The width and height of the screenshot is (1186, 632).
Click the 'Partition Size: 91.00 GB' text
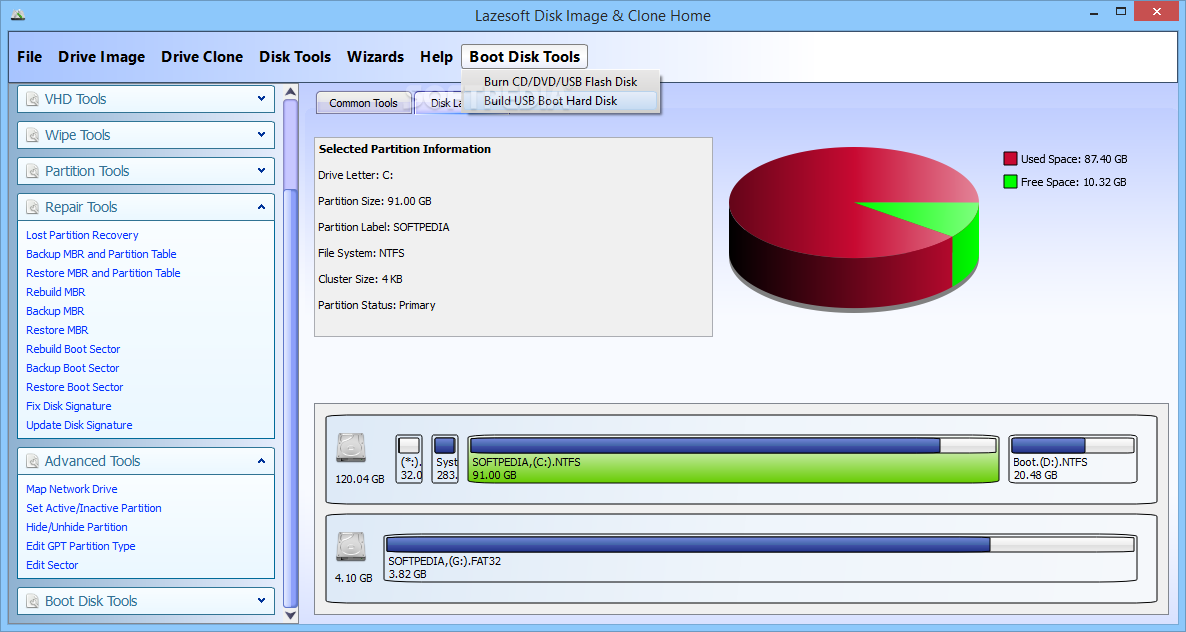[374, 201]
